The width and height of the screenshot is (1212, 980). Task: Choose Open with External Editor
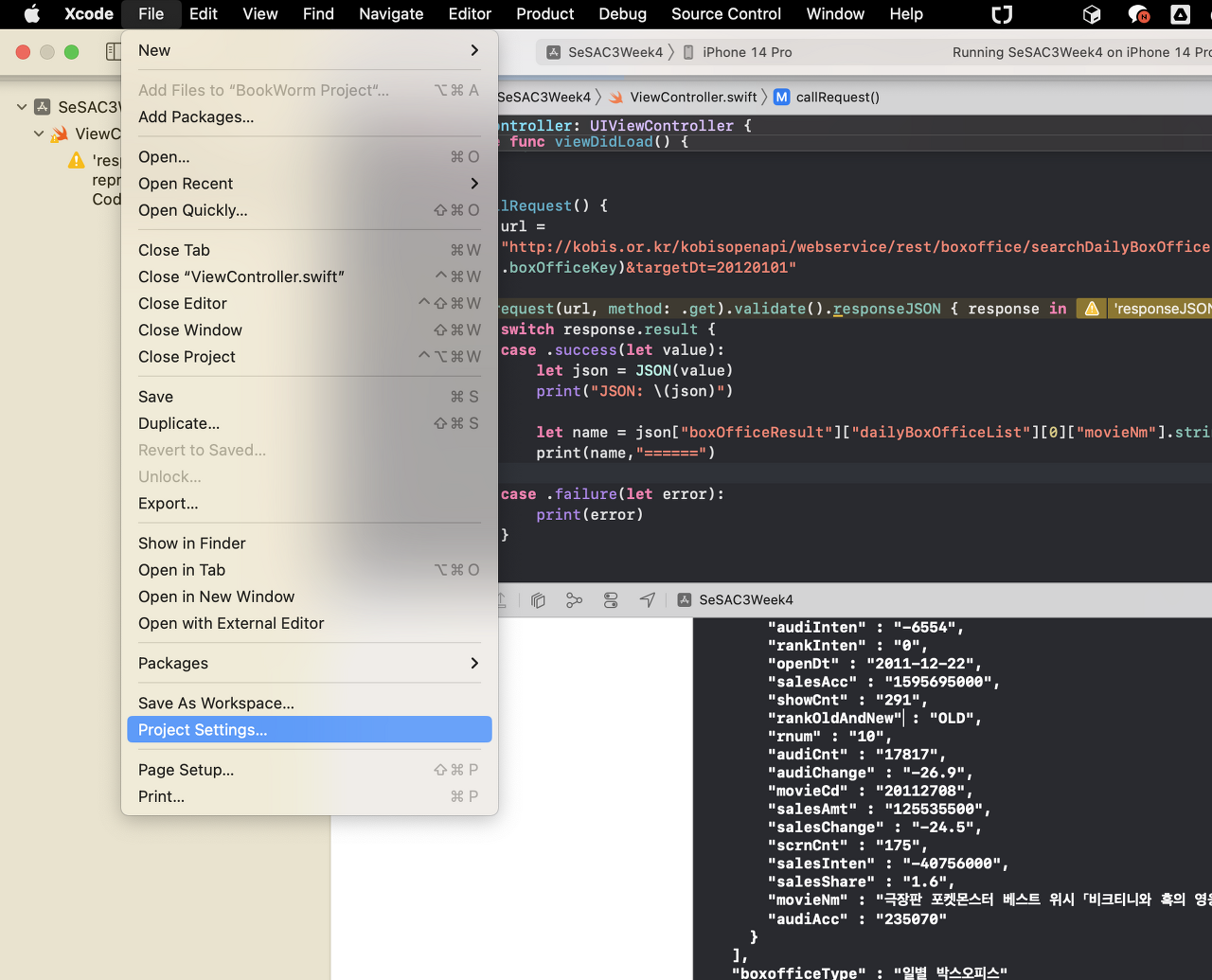tap(310, 623)
